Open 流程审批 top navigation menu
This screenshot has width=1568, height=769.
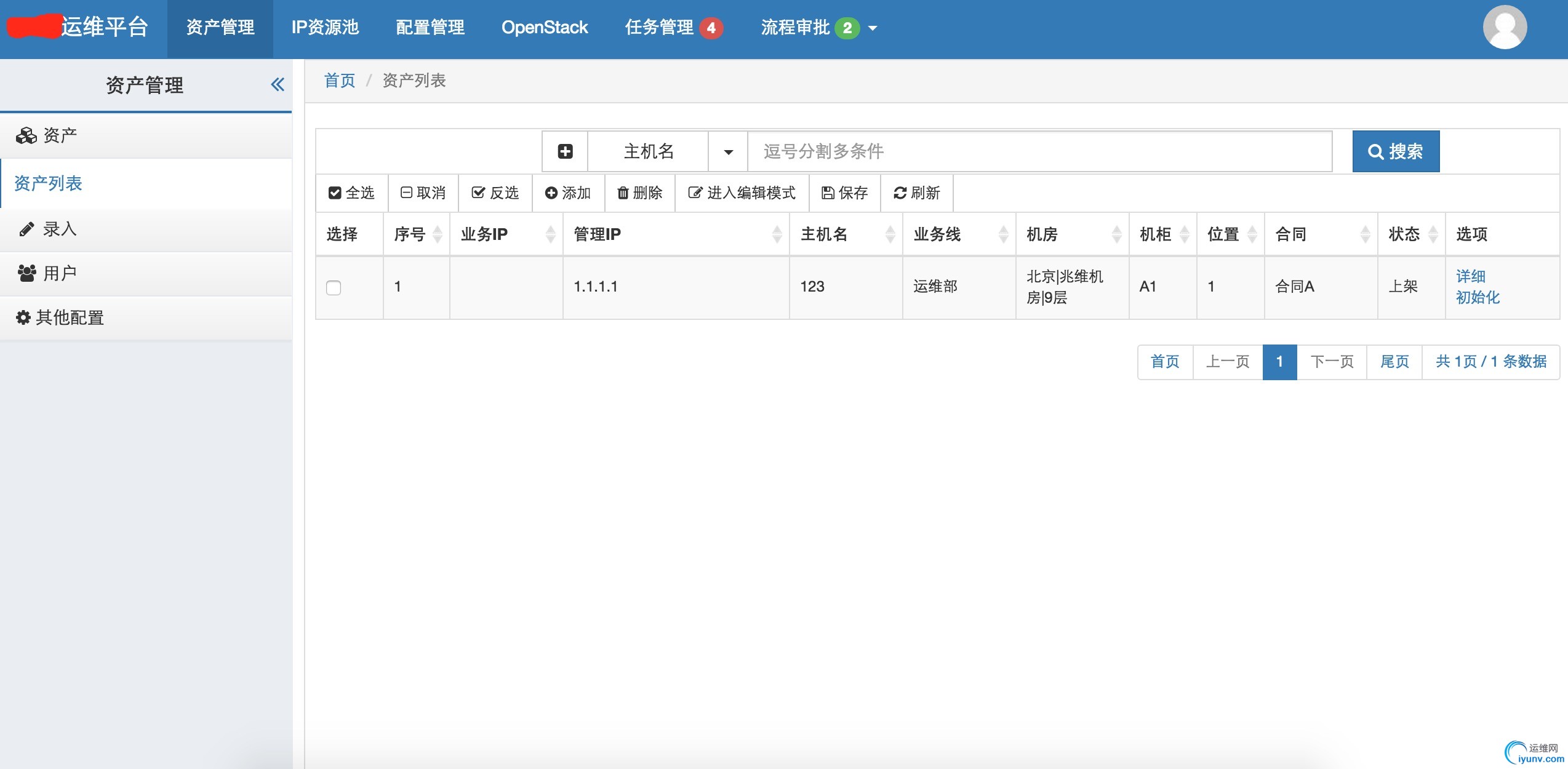click(818, 28)
